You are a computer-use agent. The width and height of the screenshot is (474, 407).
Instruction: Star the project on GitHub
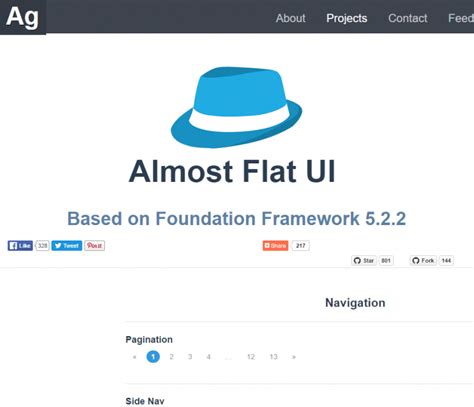[364, 260]
